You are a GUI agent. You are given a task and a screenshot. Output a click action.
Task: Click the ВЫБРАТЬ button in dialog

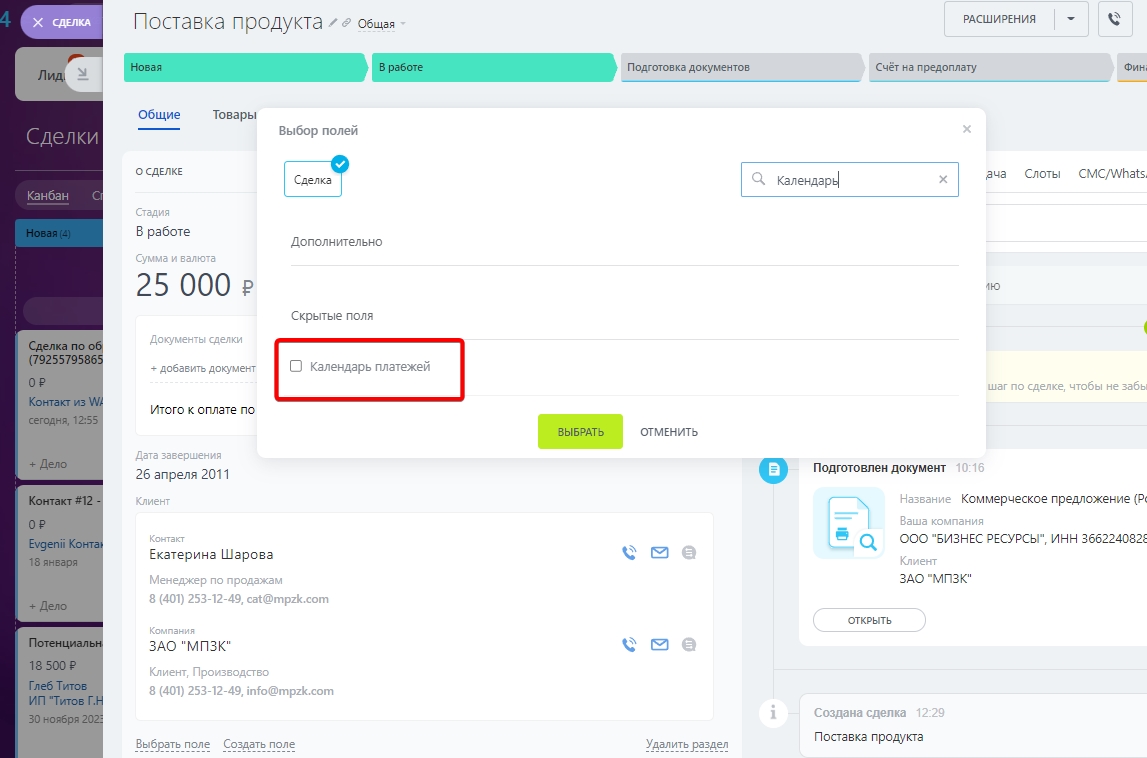click(x=580, y=432)
